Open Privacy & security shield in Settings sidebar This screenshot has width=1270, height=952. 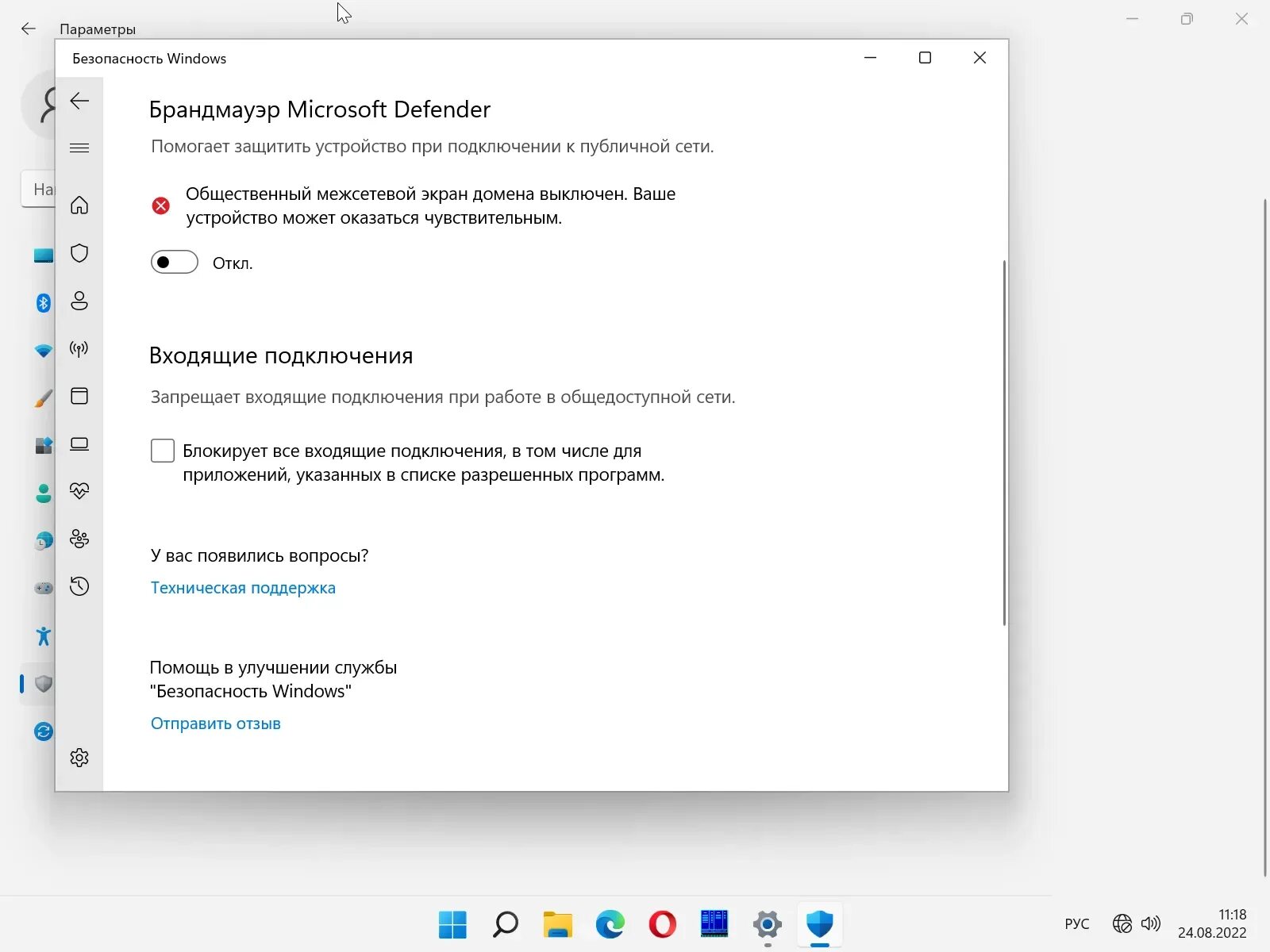click(43, 683)
